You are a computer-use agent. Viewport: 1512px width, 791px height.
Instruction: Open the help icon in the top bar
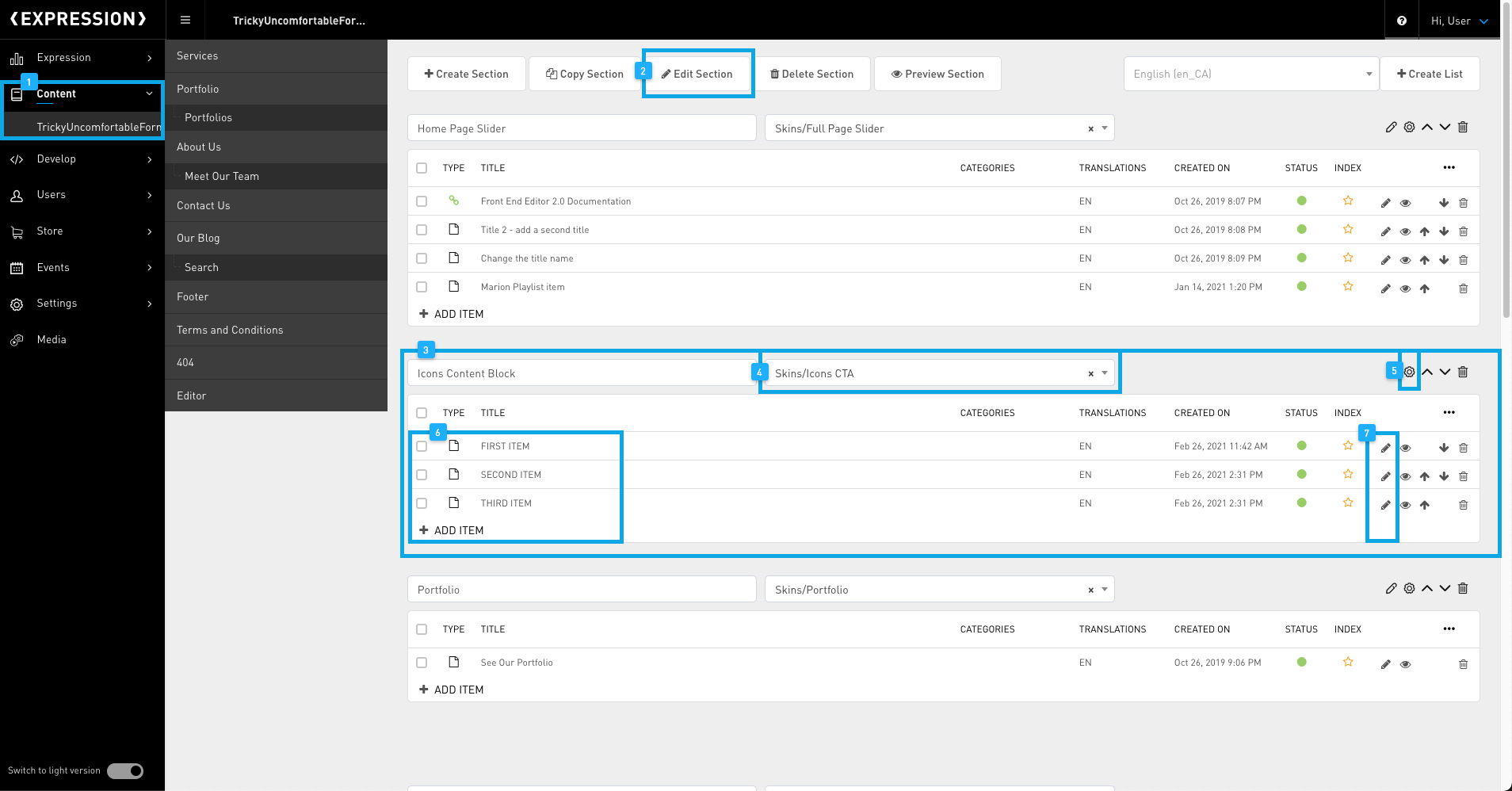tap(1401, 20)
